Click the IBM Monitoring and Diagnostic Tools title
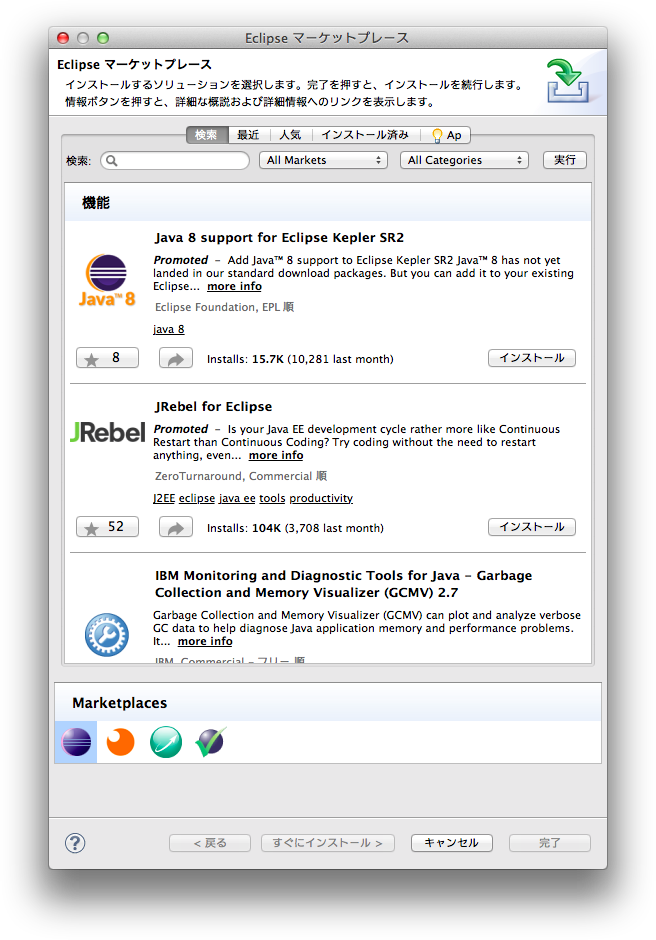Screen dimensions: 656x940 tap(344, 584)
